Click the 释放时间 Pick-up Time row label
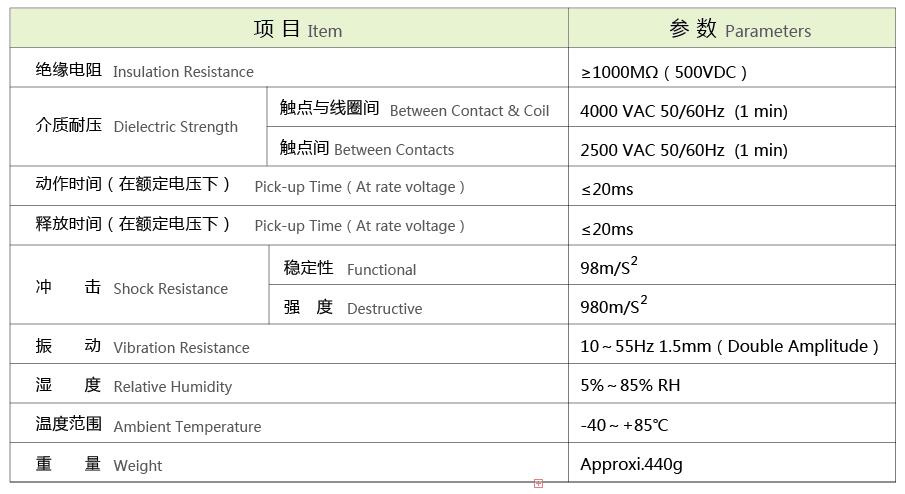Viewport: 905px width, 494px height. 250,225
